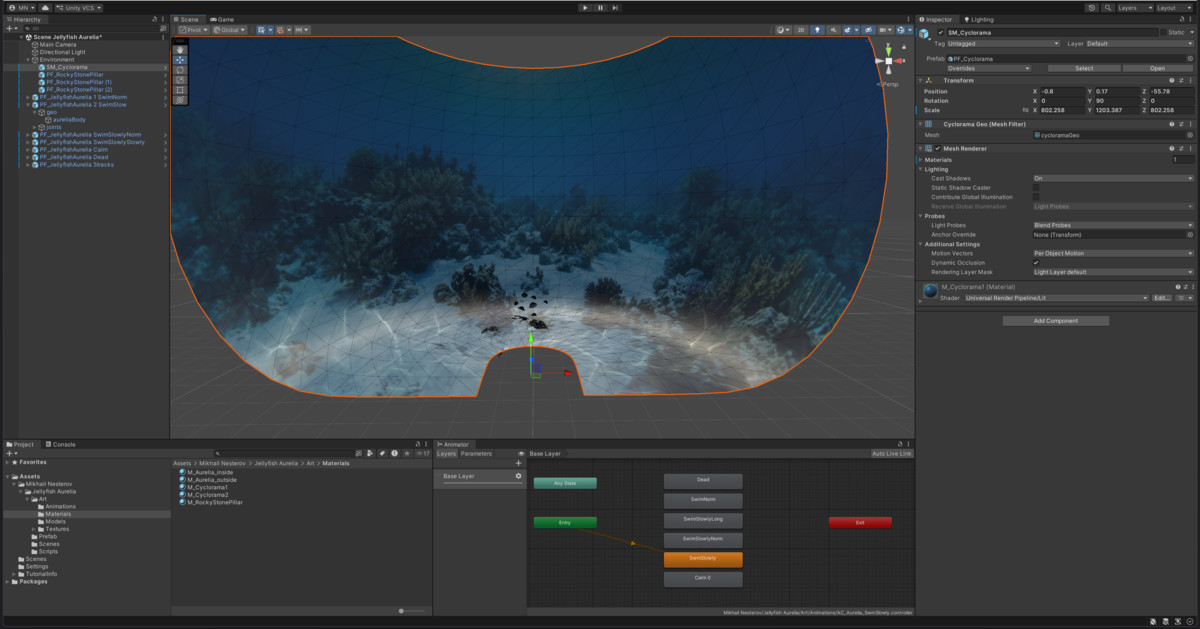Click the Scale Y field
This screenshot has height=629, width=1200.
pos(1117,110)
